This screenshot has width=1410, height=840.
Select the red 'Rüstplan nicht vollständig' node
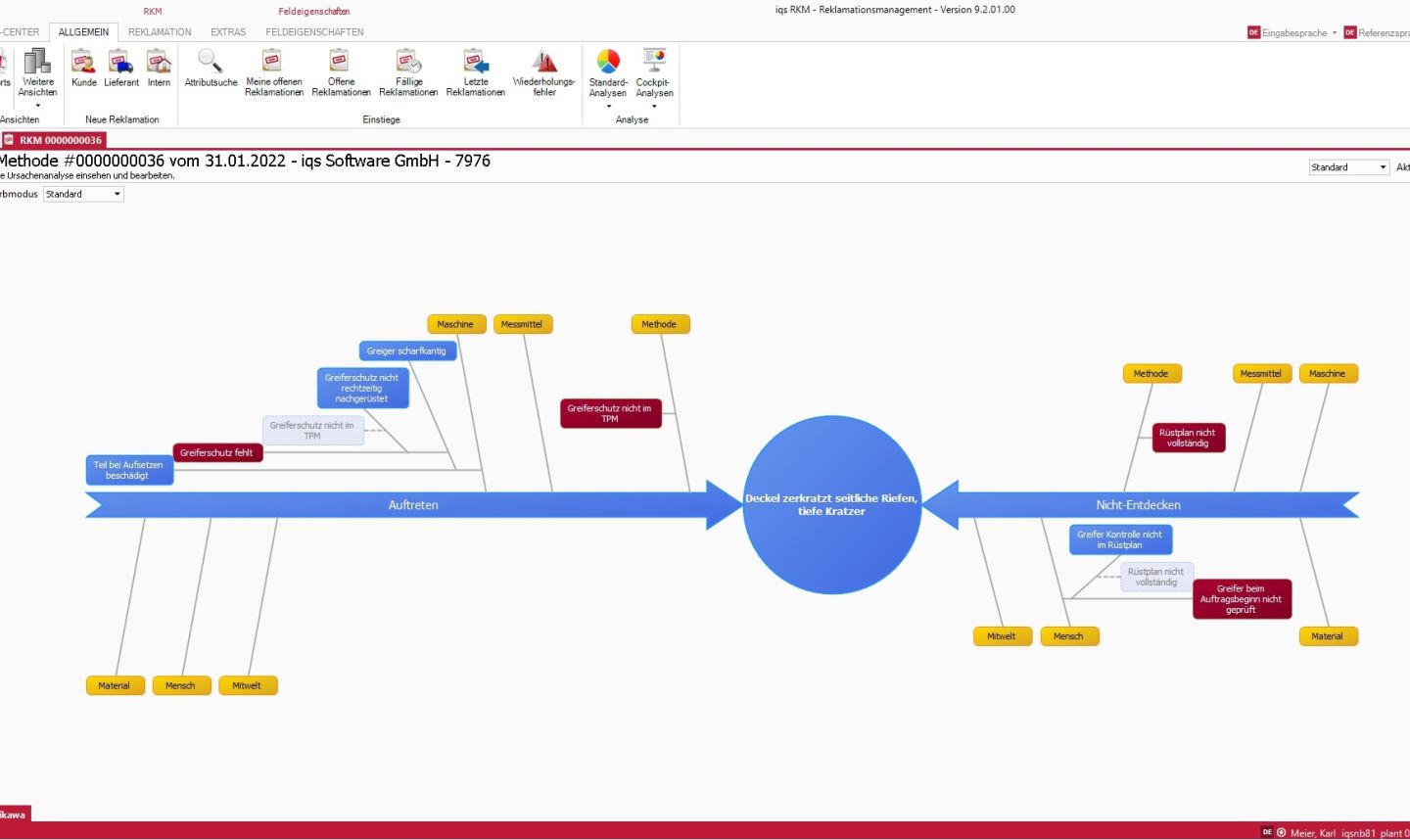click(1188, 437)
